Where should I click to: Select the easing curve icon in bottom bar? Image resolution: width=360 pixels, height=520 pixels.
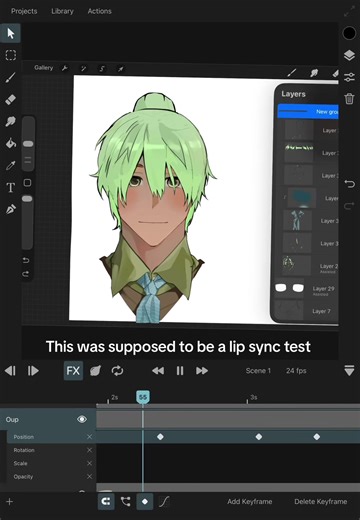click(164, 502)
